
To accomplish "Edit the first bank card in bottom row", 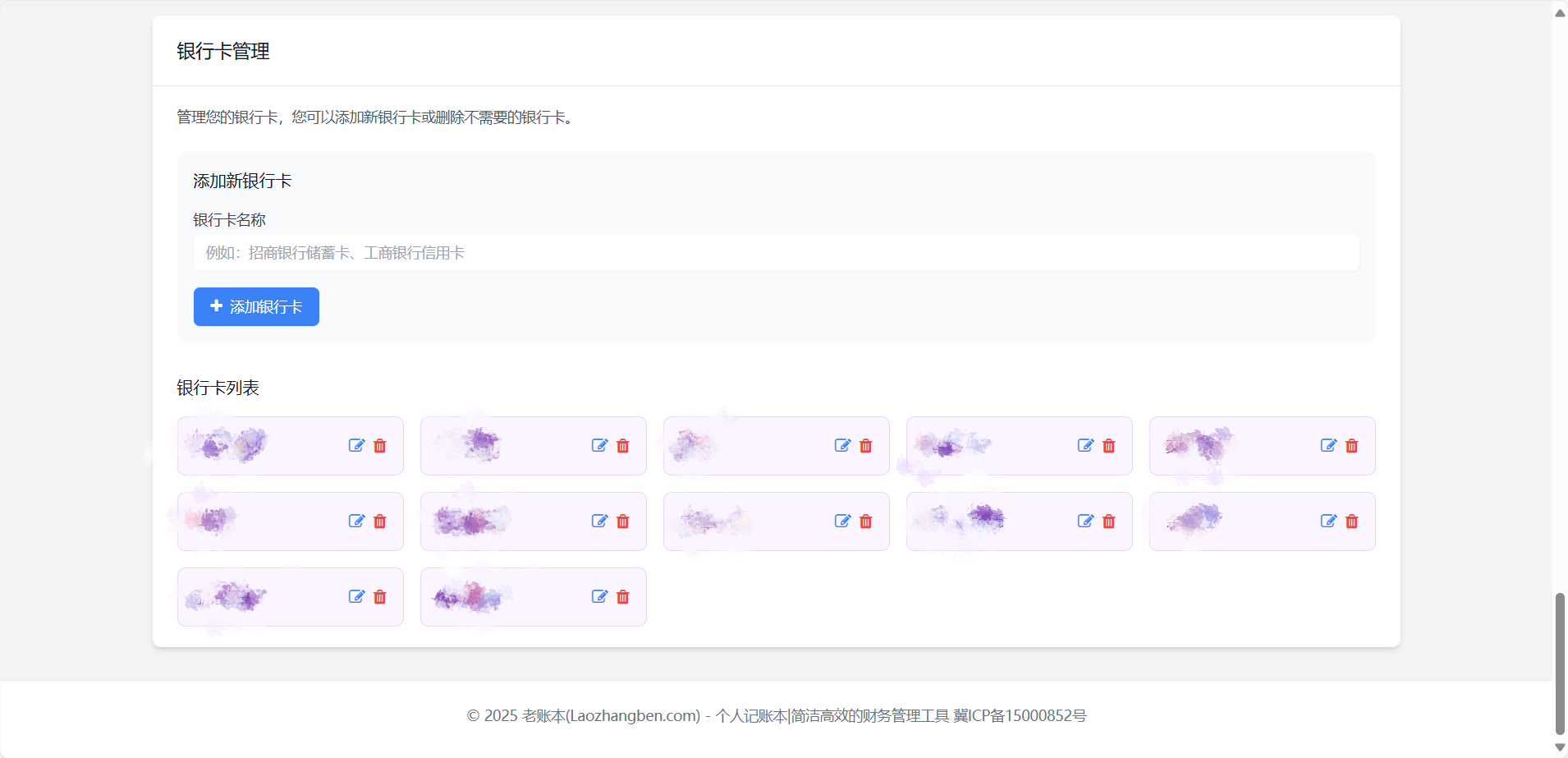I will 356,597.
